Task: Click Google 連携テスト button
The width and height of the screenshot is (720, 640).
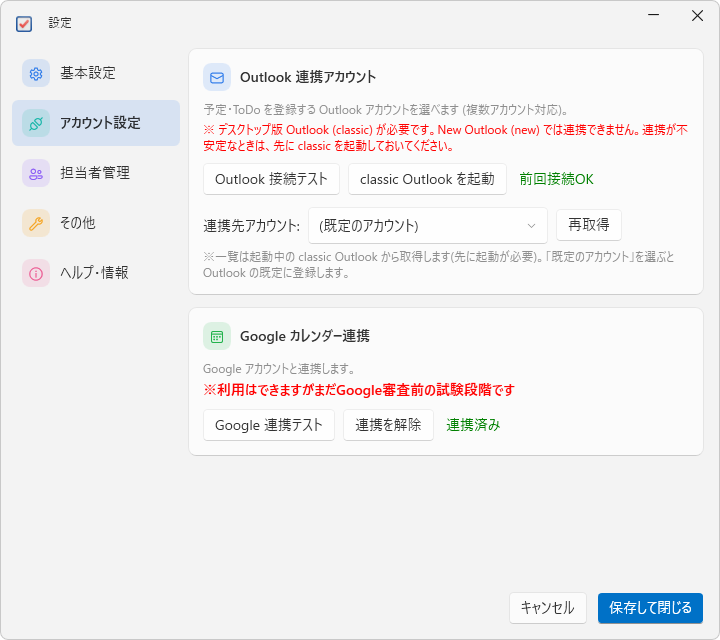Action: pyautogui.click(x=269, y=425)
